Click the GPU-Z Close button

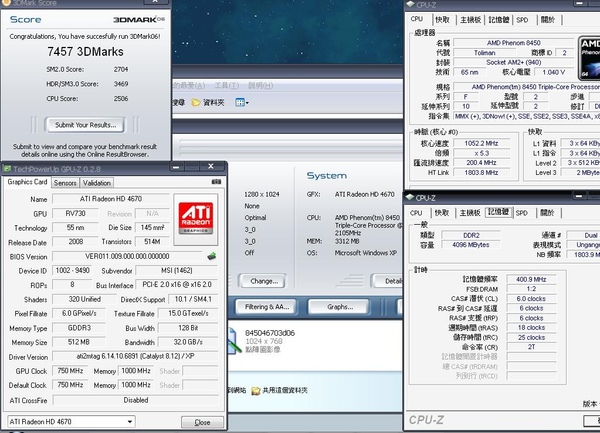coord(202,422)
